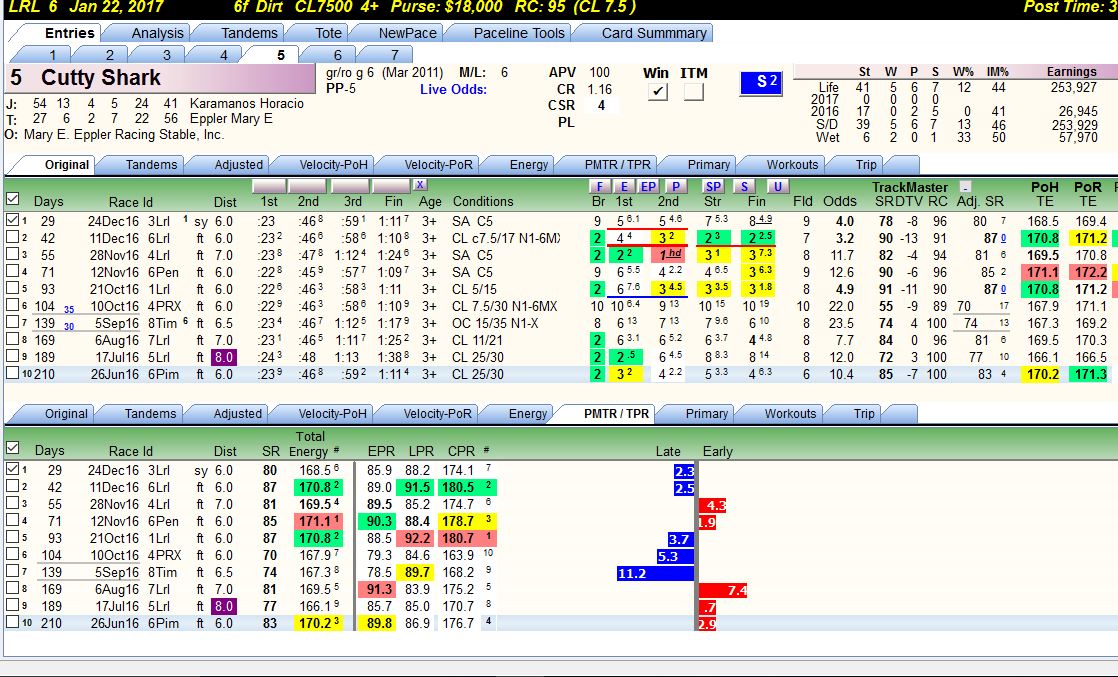Click the blue 5.3 Late bar

pyautogui.click(x=675, y=556)
